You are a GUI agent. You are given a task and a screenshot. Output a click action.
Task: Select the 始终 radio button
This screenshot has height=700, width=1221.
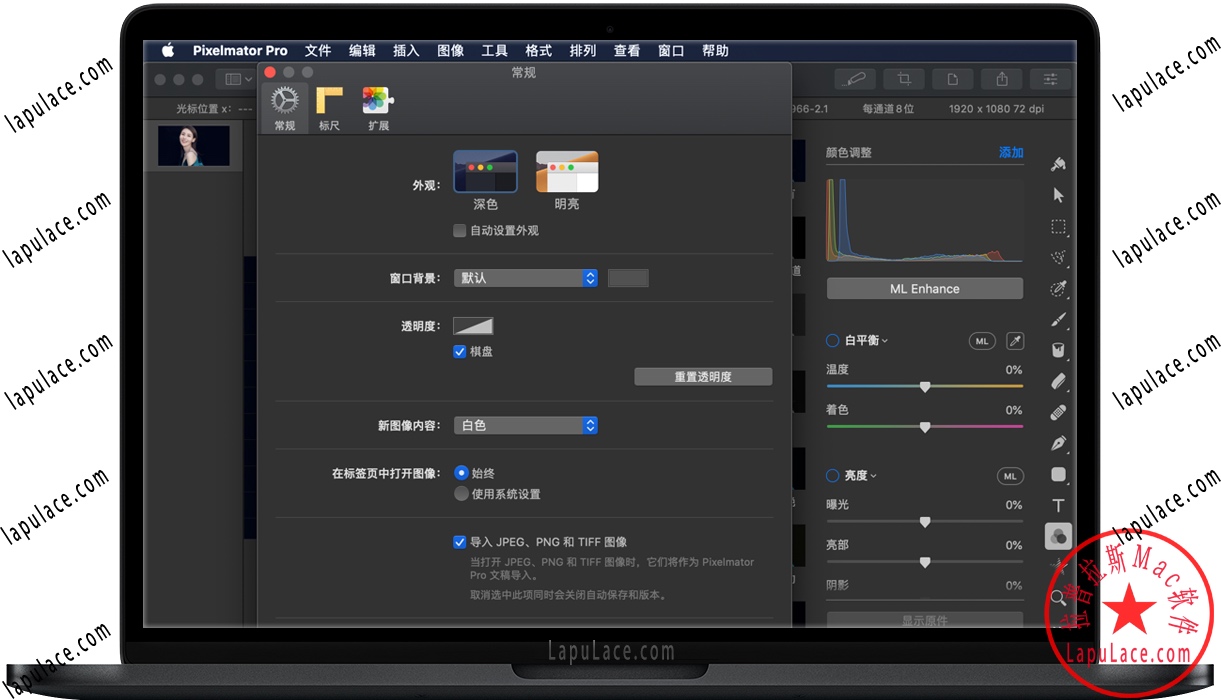click(x=461, y=472)
